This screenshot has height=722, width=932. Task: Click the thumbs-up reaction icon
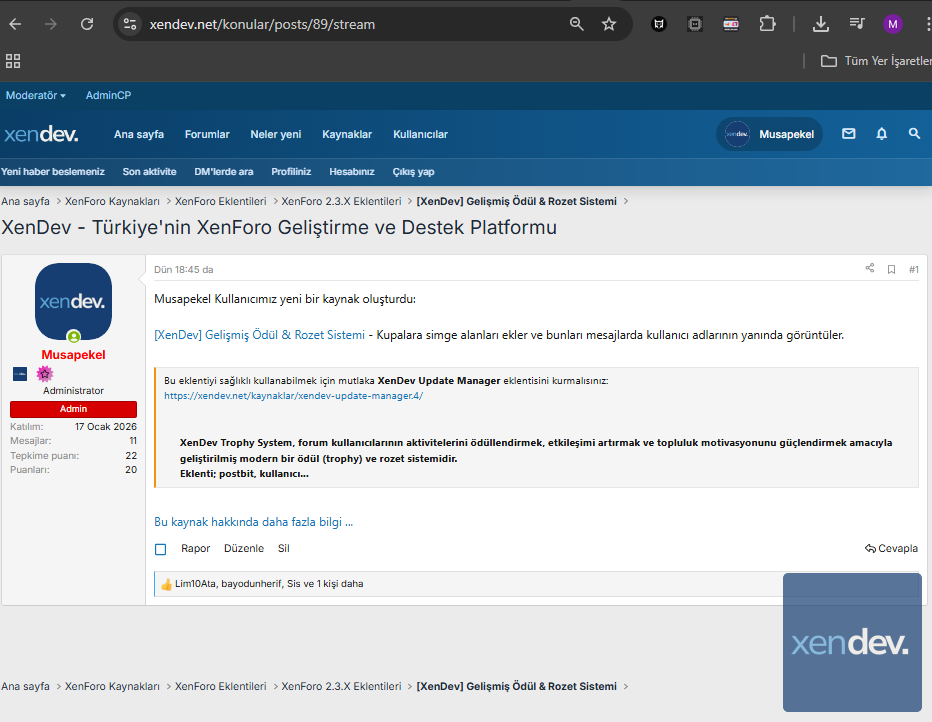[x=166, y=584]
